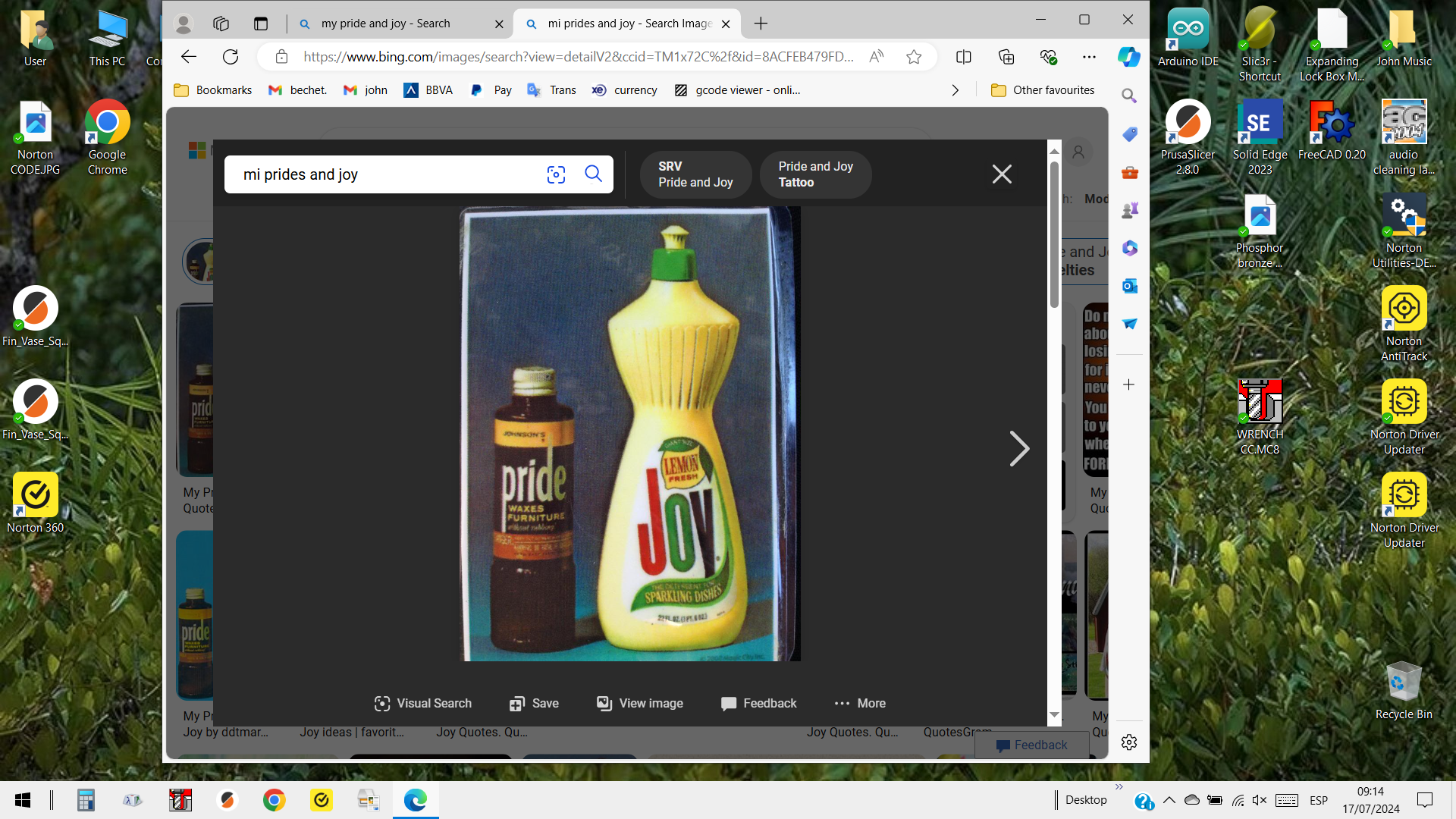Image resolution: width=1456 pixels, height=819 pixels.
Task: Open Outlook icon in Edge sidebar
Action: pyautogui.click(x=1129, y=286)
